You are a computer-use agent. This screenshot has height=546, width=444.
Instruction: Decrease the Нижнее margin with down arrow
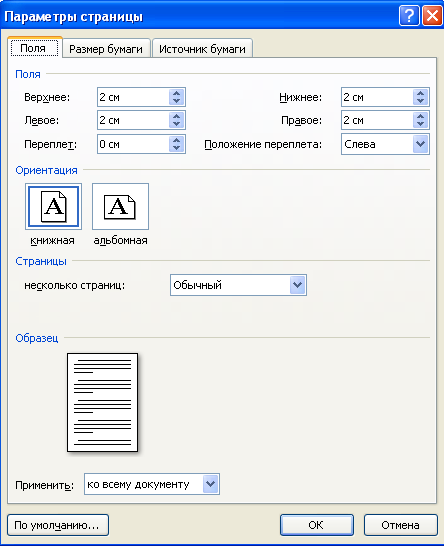pos(420,101)
